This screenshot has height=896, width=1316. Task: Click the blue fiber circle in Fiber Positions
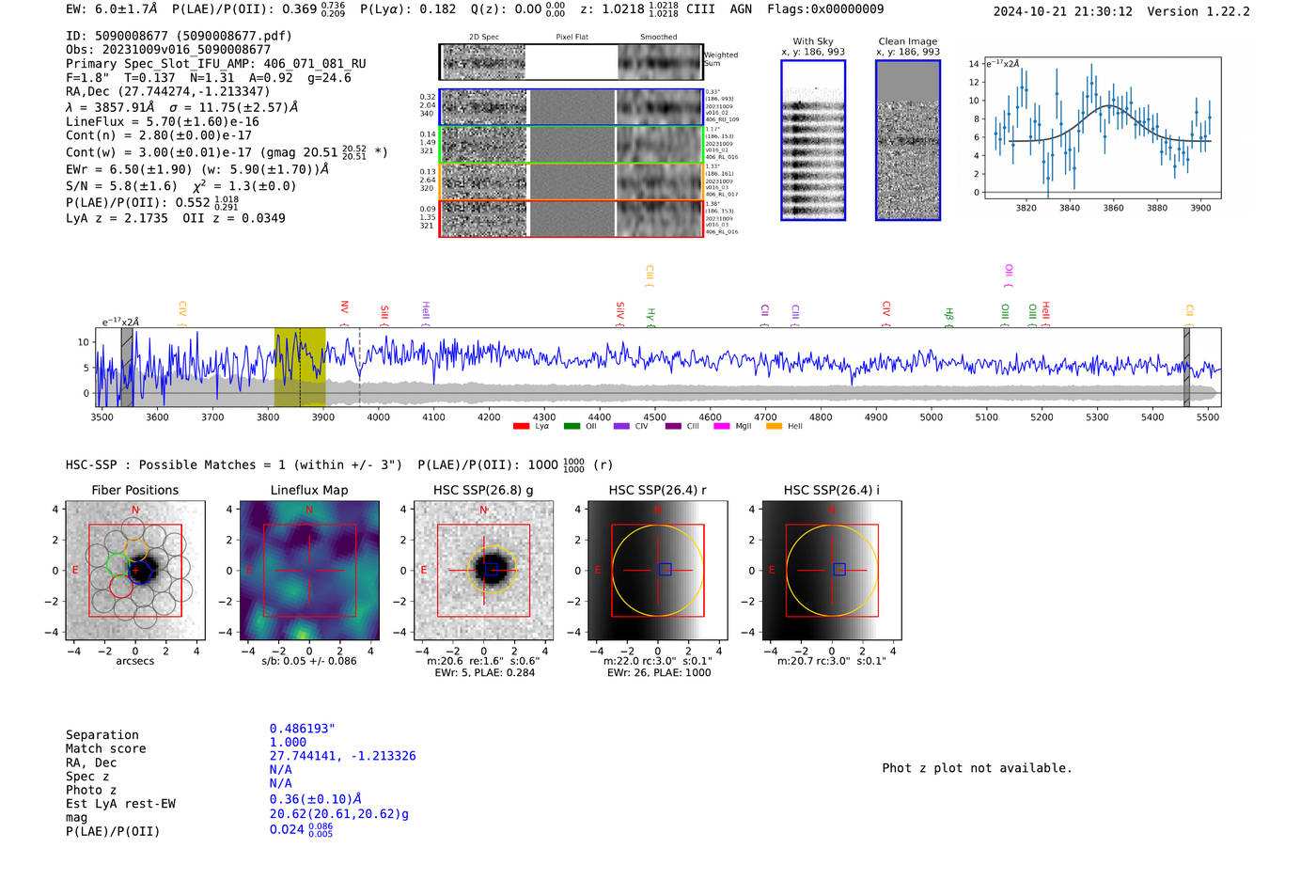(x=141, y=571)
